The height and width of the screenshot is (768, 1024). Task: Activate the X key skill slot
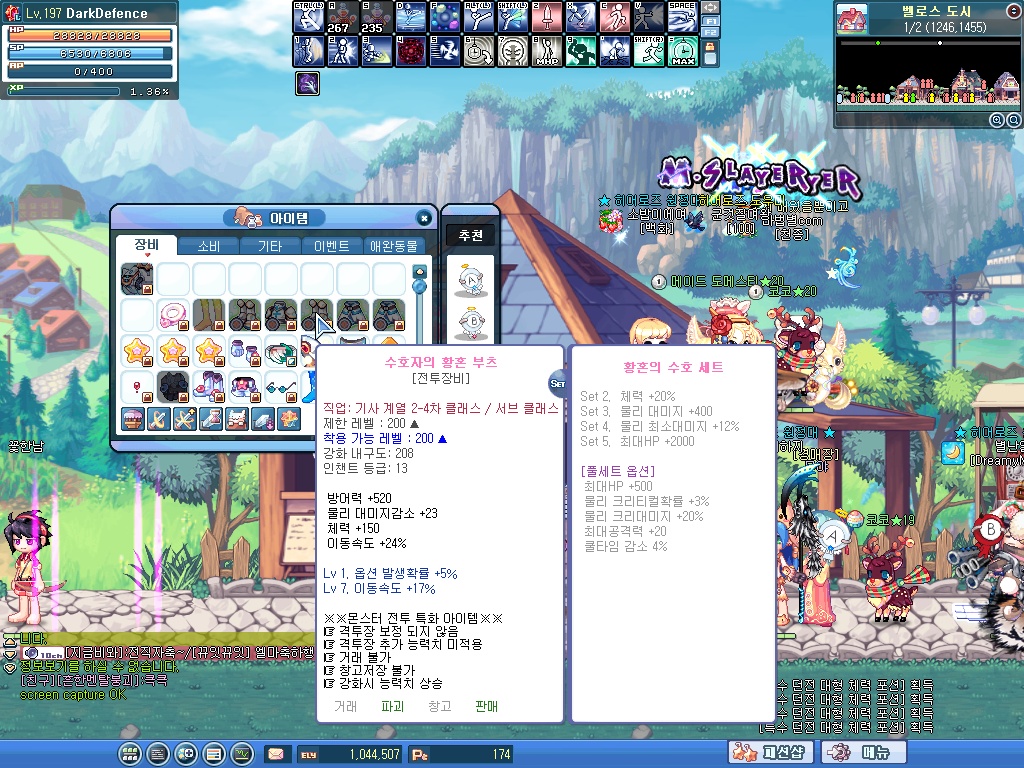581,17
